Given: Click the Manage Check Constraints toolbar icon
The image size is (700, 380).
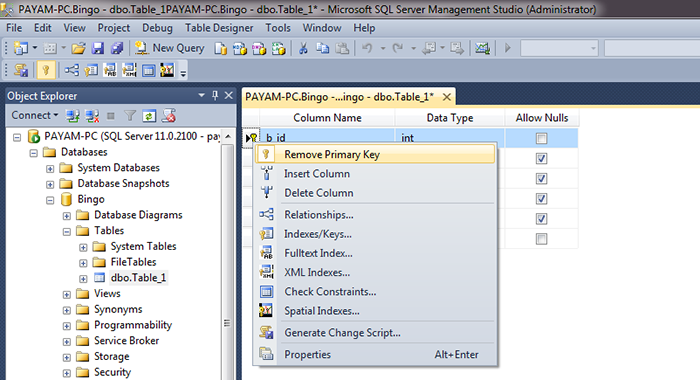Looking at the screenshot, I should (x=148, y=70).
